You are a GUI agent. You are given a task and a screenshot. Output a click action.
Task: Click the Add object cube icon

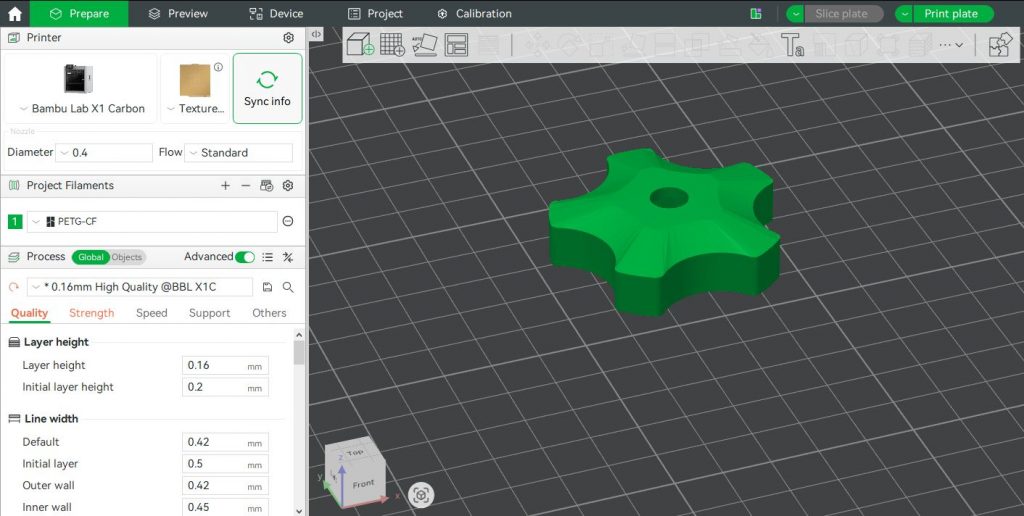coord(360,44)
